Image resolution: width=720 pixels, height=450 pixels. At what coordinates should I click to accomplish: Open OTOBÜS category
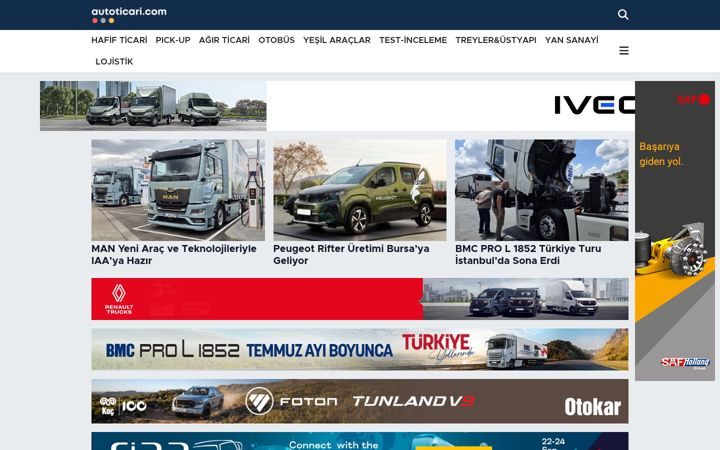276,40
